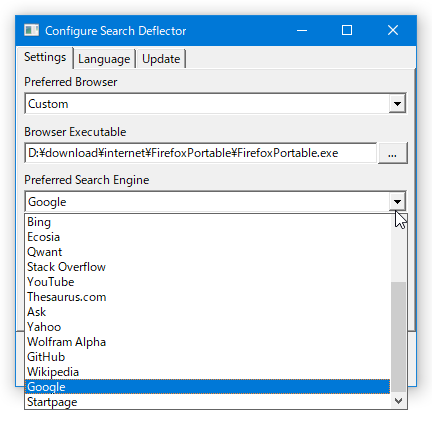
Task: Pick Wikipedia as the search engine
Action: click(x=207, y=372)
